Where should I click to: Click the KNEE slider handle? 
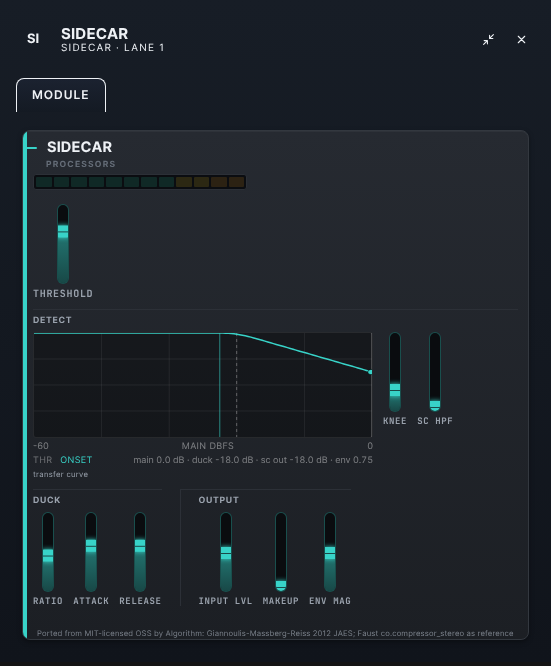point(395,390)
